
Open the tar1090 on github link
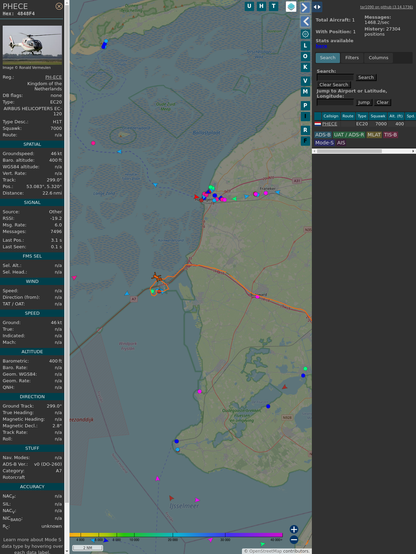coord(386,7)
